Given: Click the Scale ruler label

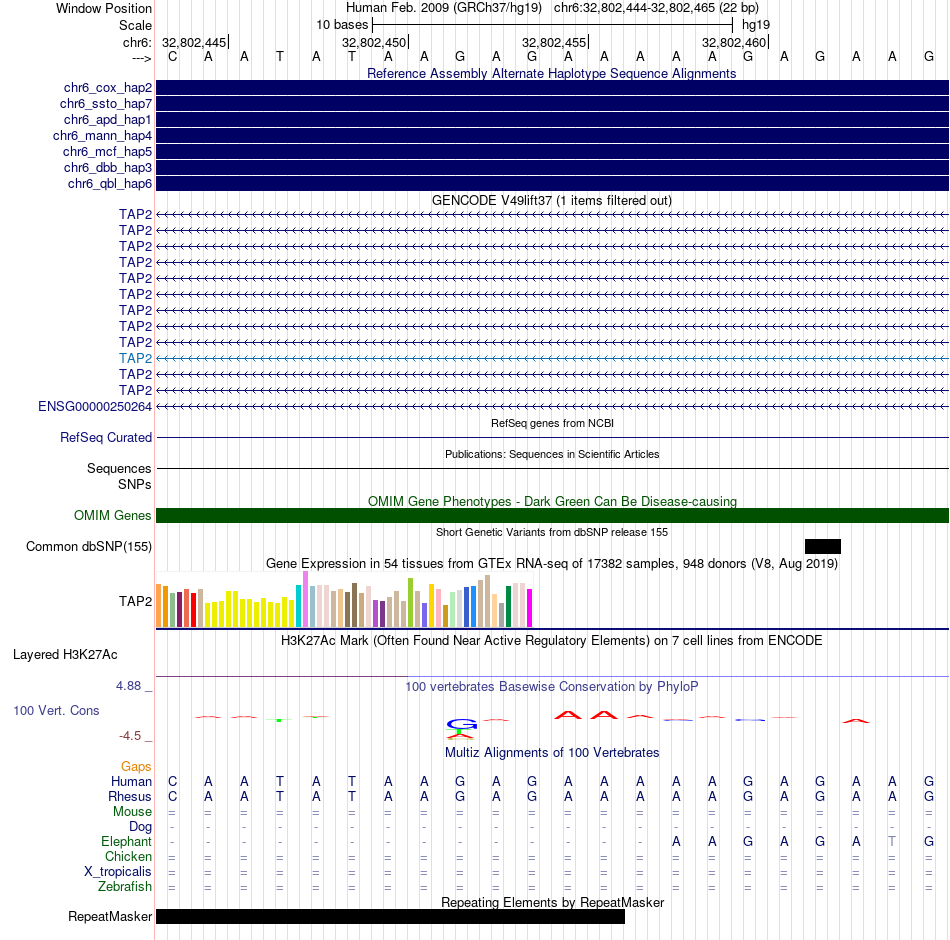Looking at the screenshot, I should 135,25.
